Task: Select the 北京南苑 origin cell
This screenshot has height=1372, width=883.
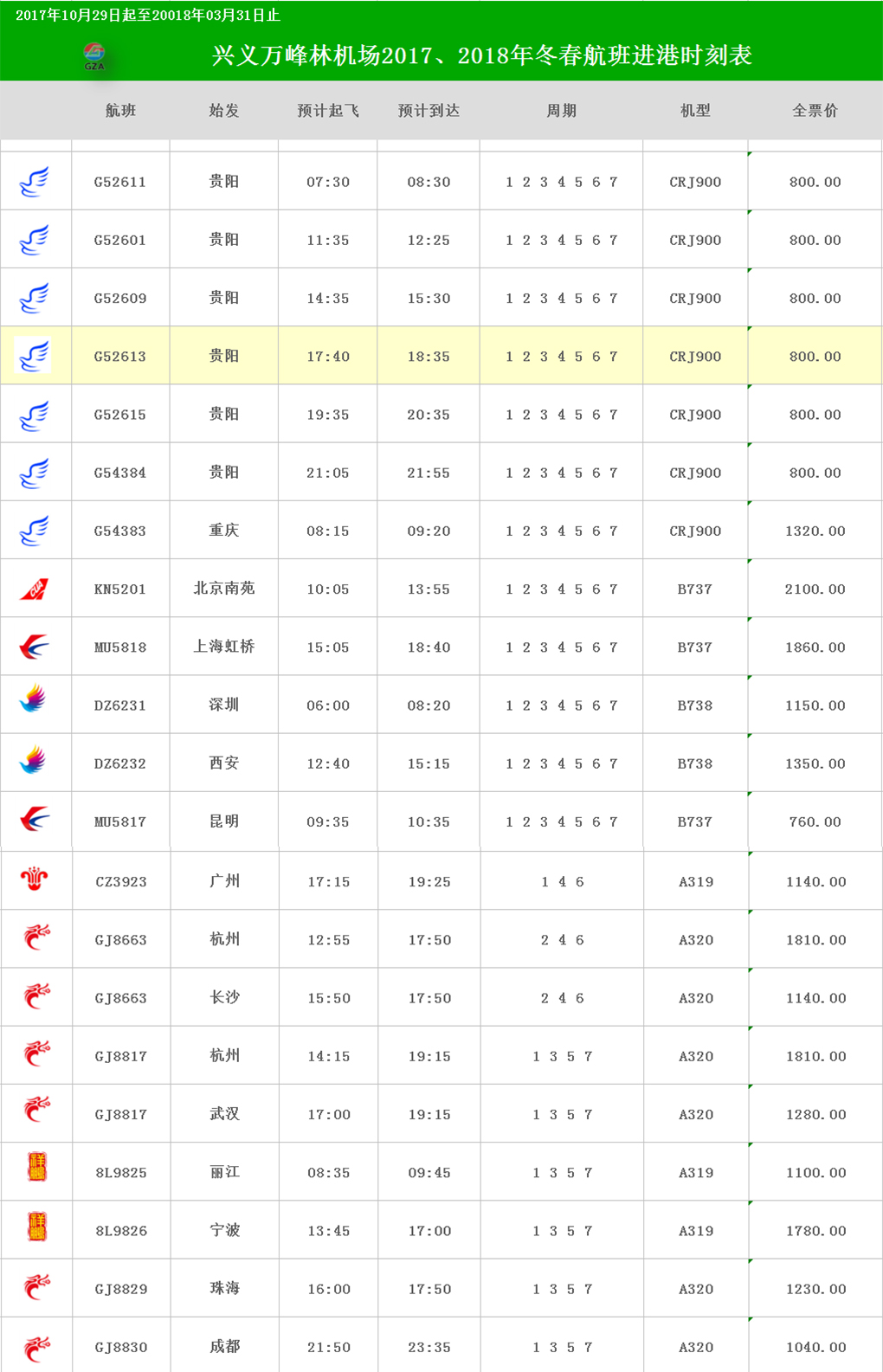Action: pos(224,589)
